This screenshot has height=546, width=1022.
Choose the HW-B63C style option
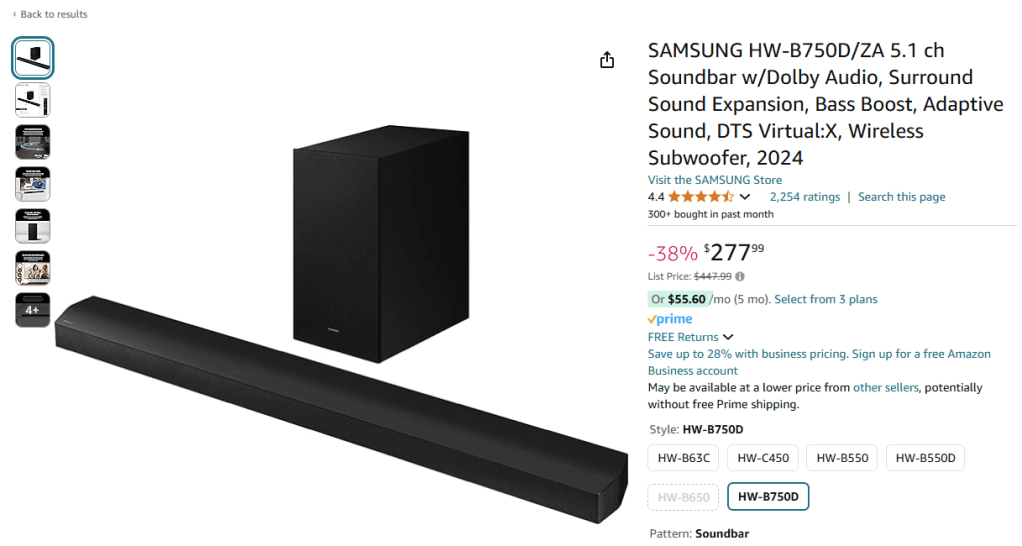coord(684,459)
